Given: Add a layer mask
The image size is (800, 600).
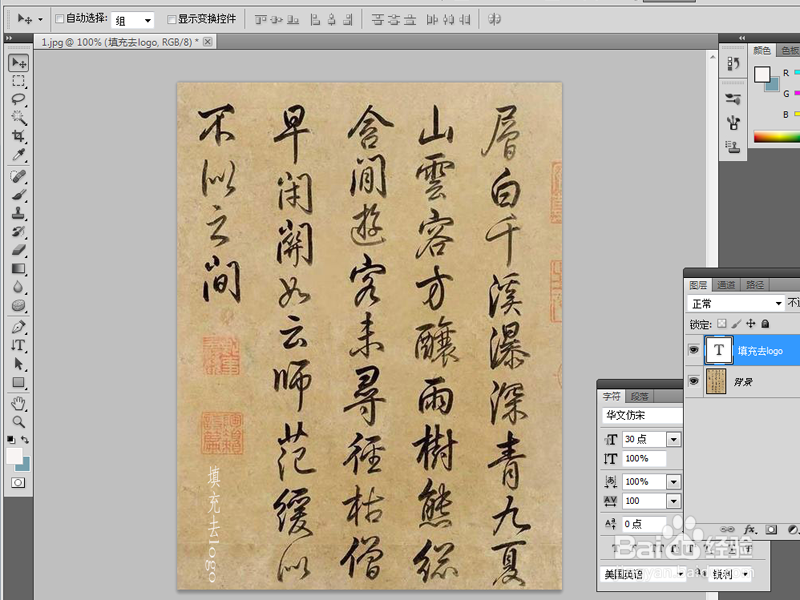Looking at the screenshot, I should click(771, 530).
